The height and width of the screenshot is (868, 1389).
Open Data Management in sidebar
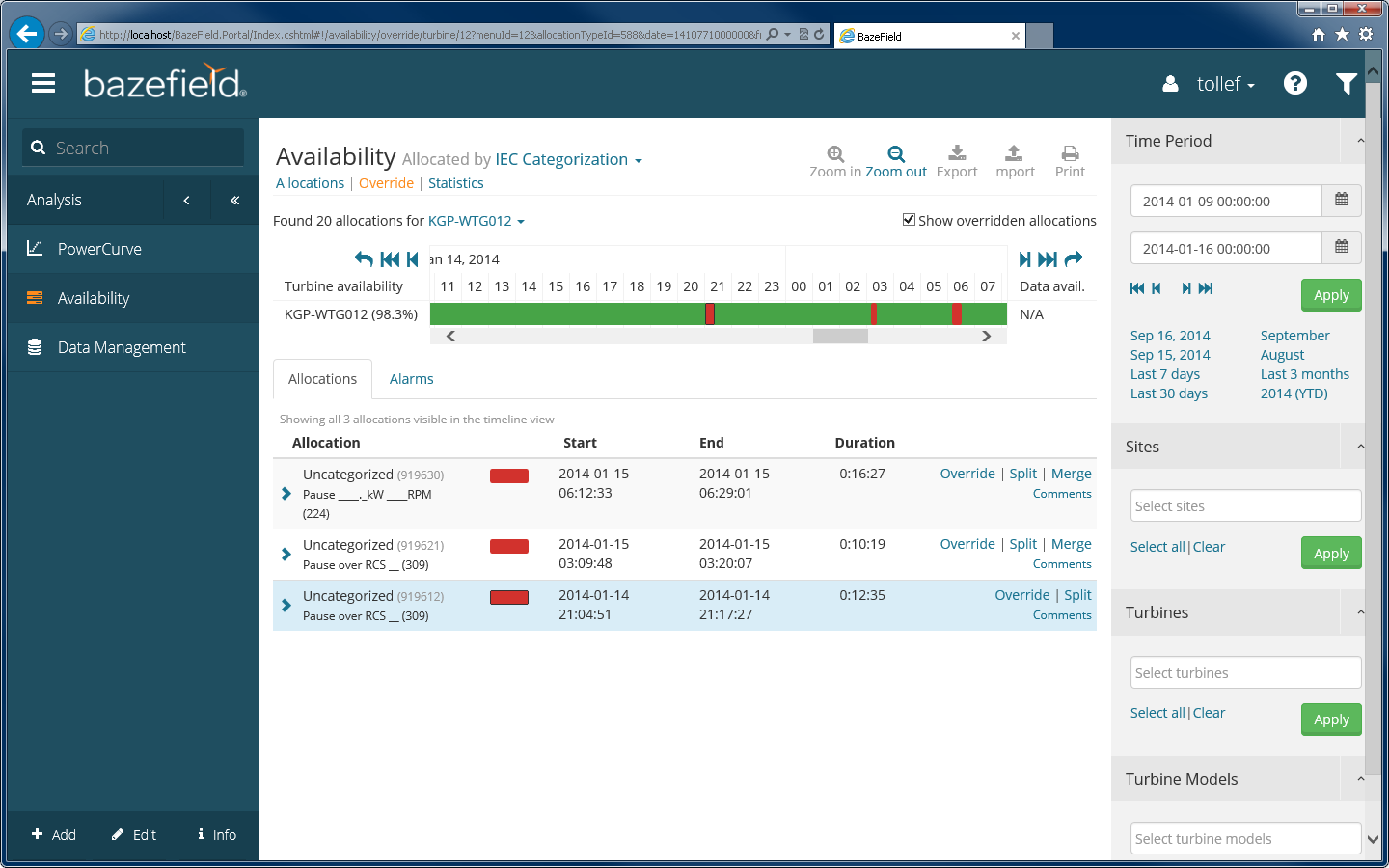(132, 347)
